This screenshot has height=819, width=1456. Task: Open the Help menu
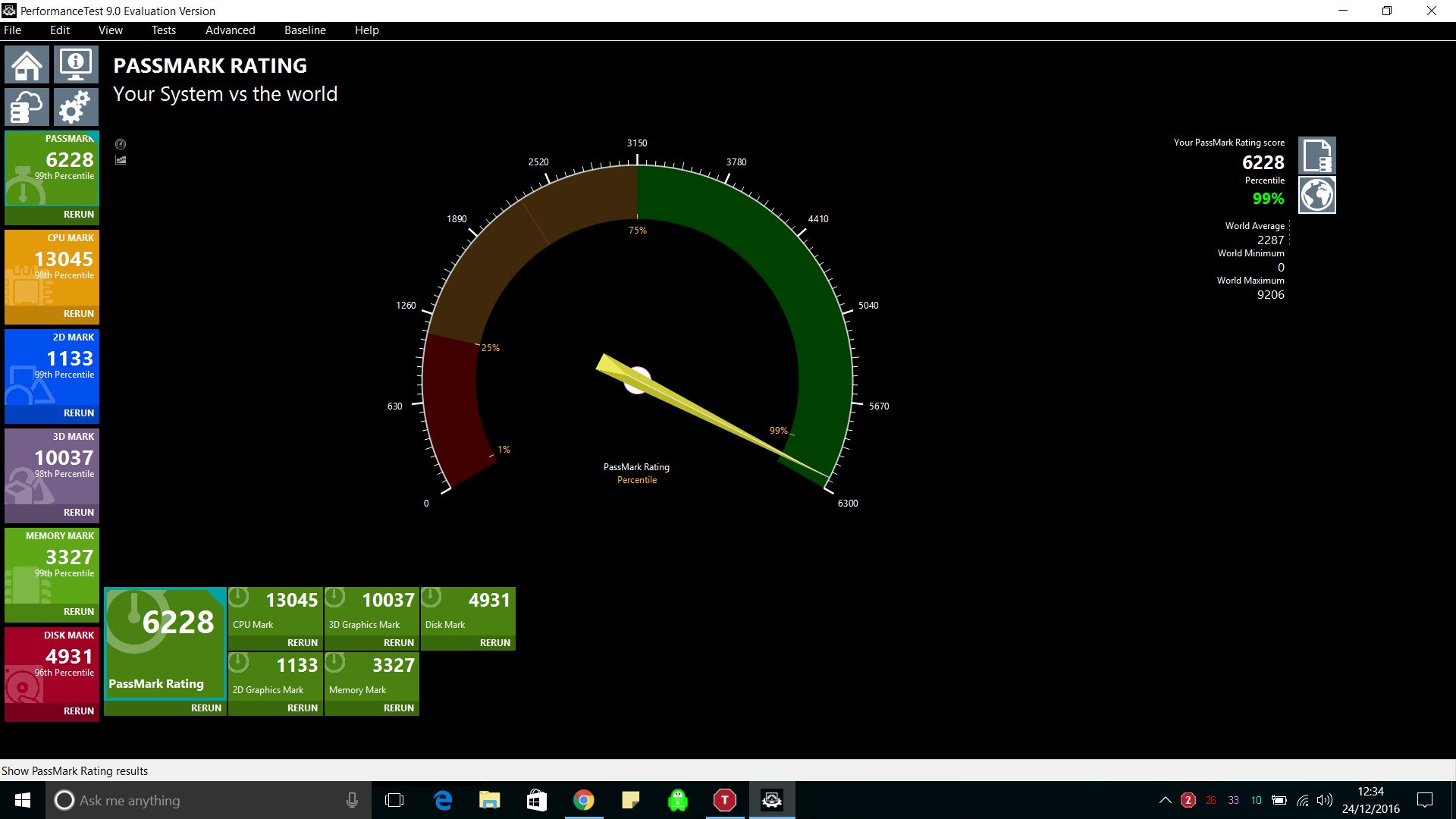click(367, 30)
